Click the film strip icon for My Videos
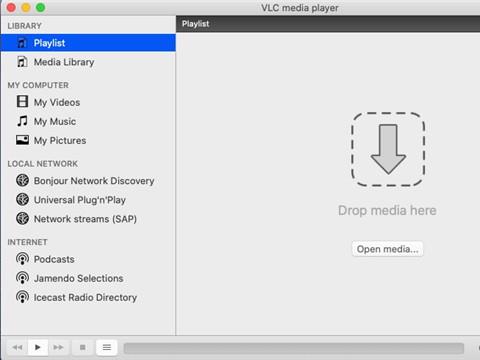The height and width of the screenshot is (360, 480). pyautogui.click(x=22, y=101)
